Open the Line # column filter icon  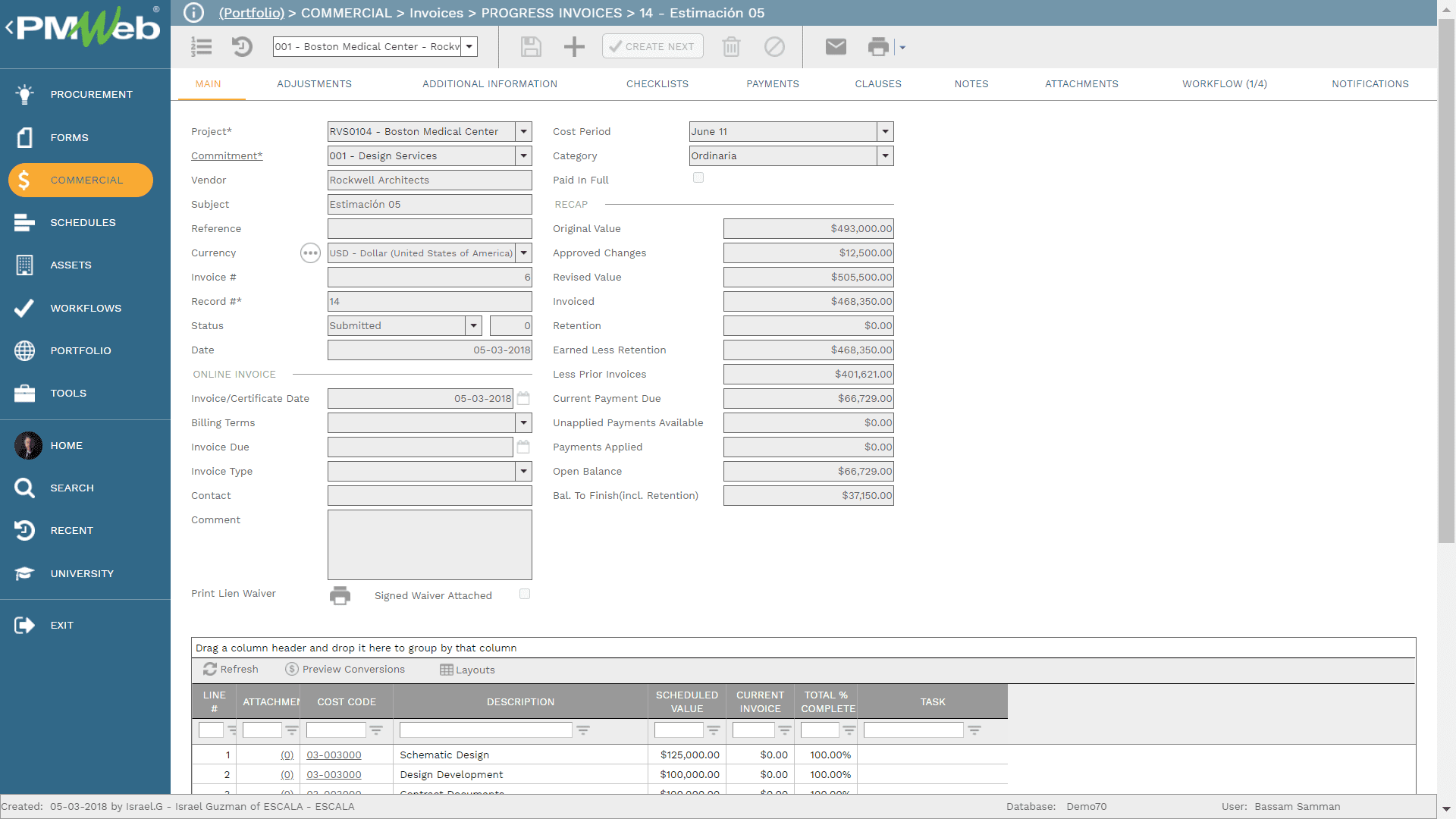point(232,730)
